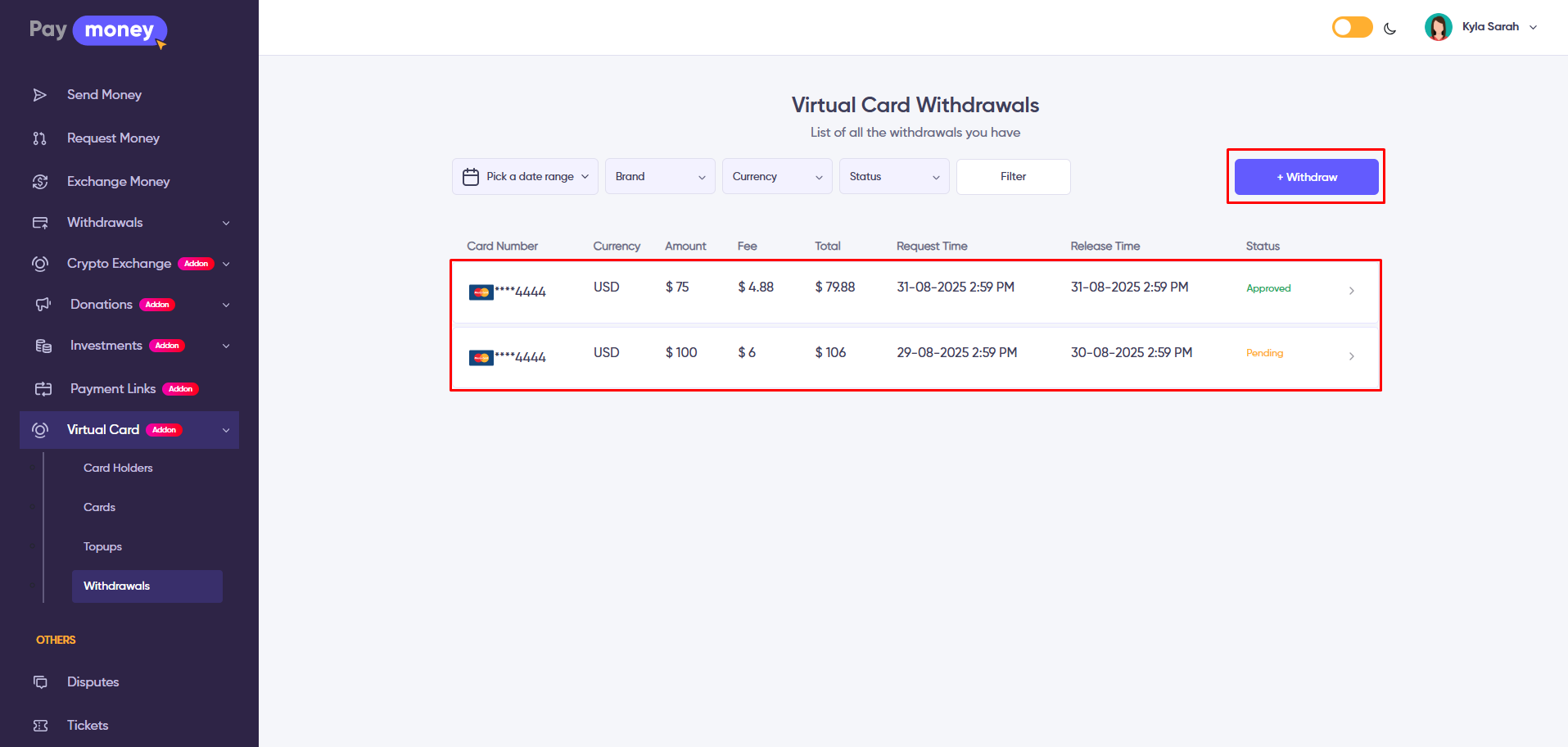Open Card Holders submenu item
Image resolution: width=1568 pixels, height=747 pixels.
[118, 469]
